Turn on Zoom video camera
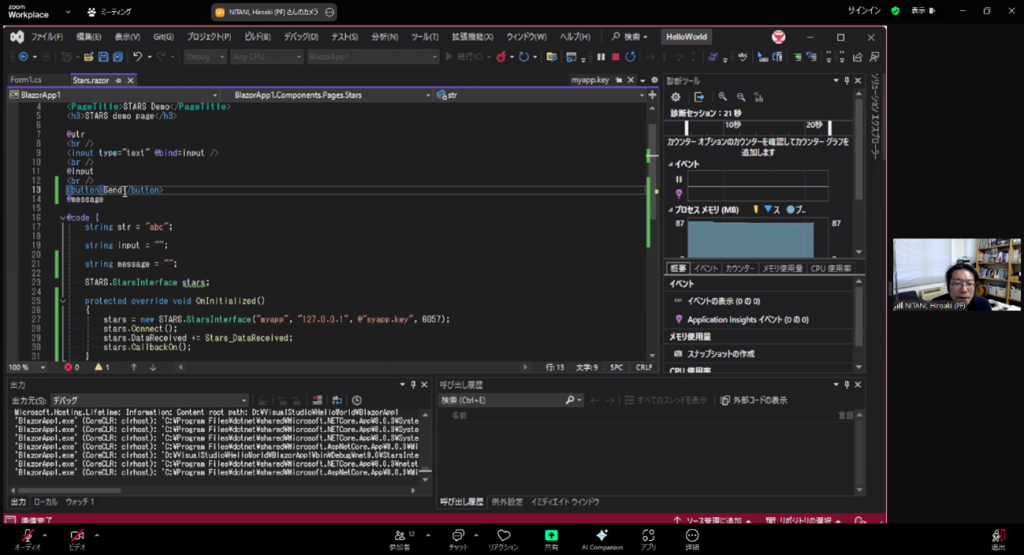The image size is (1024, 555). pos(76,537)
